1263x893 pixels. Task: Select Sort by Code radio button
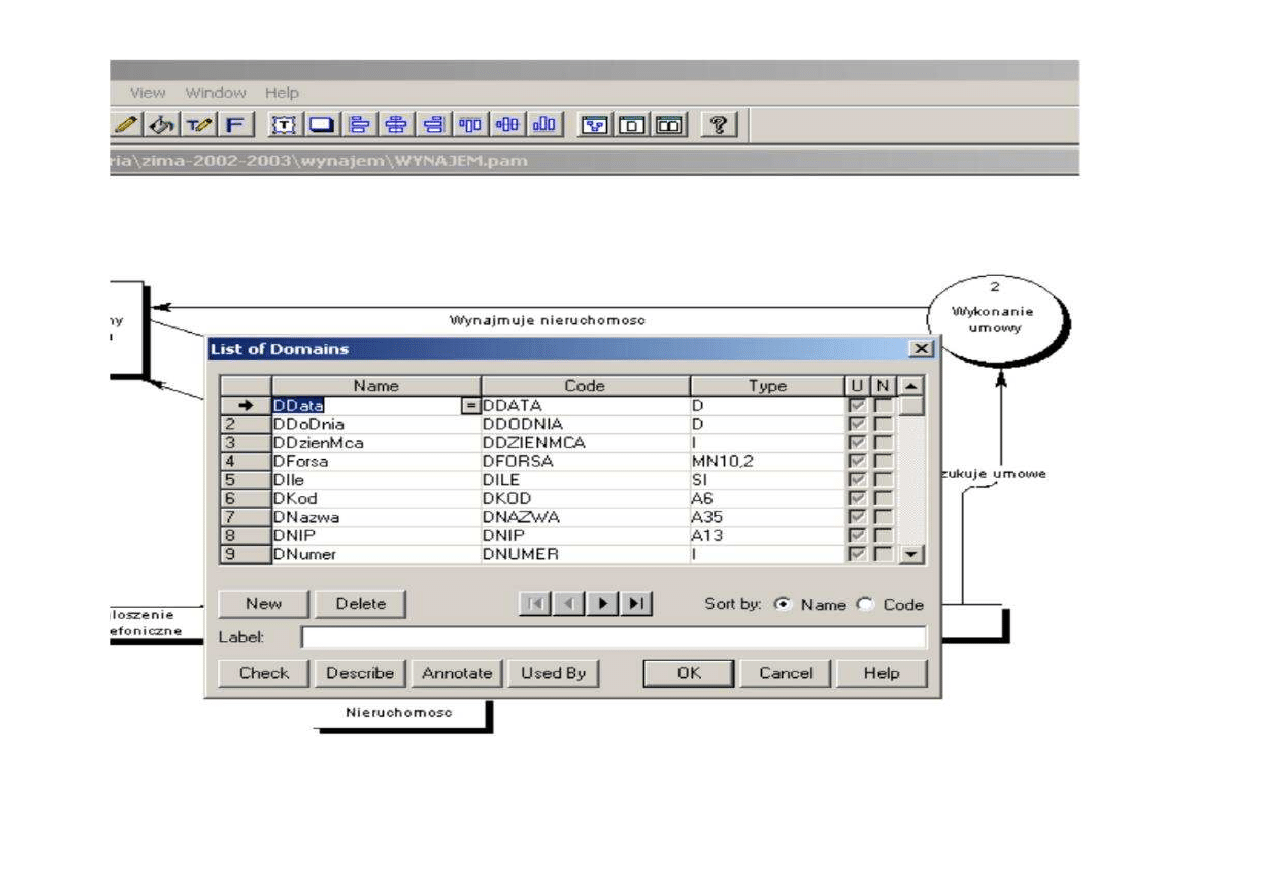[x=866, y=605]
